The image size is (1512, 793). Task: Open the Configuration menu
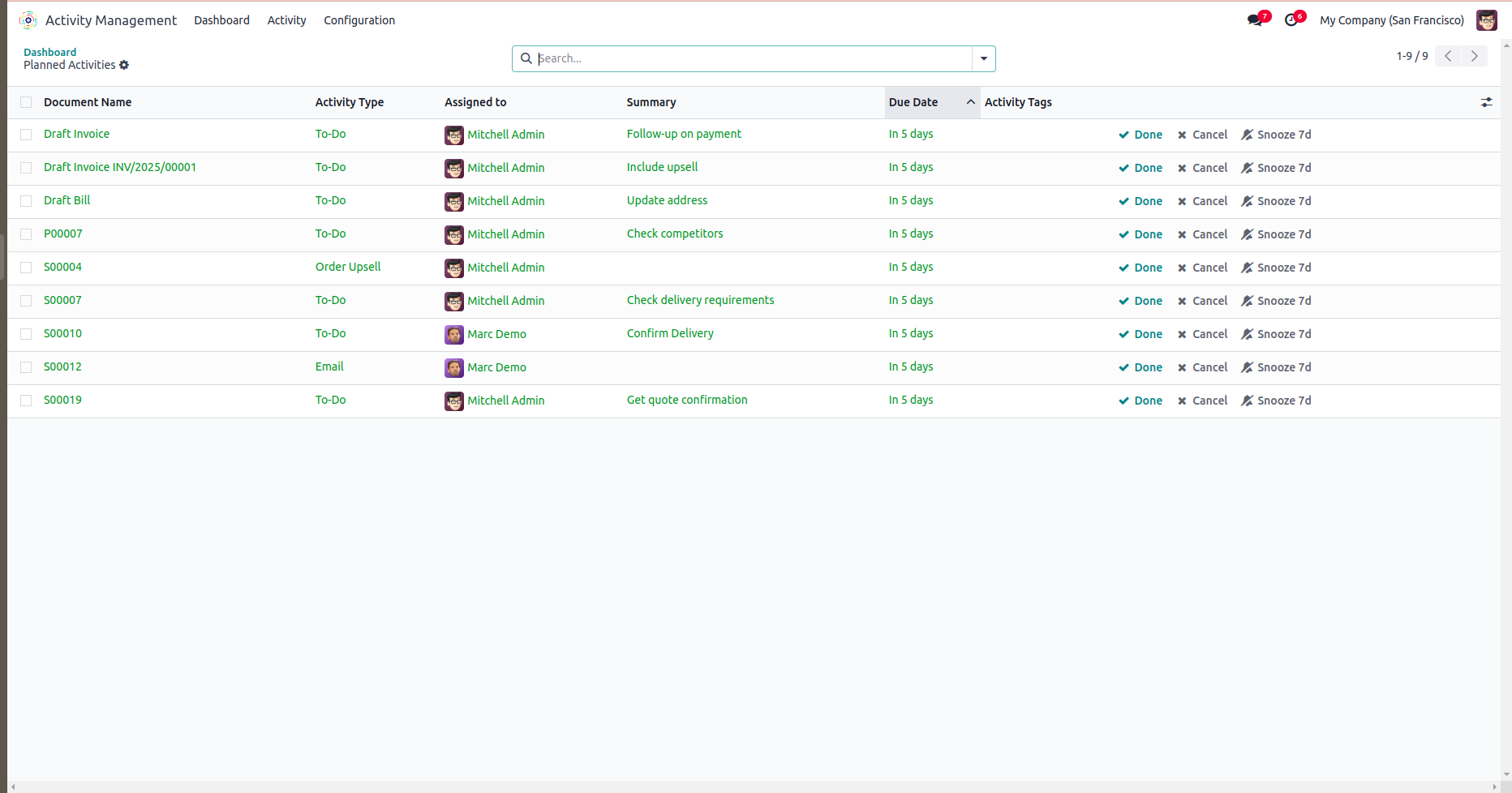pos(359,20)
